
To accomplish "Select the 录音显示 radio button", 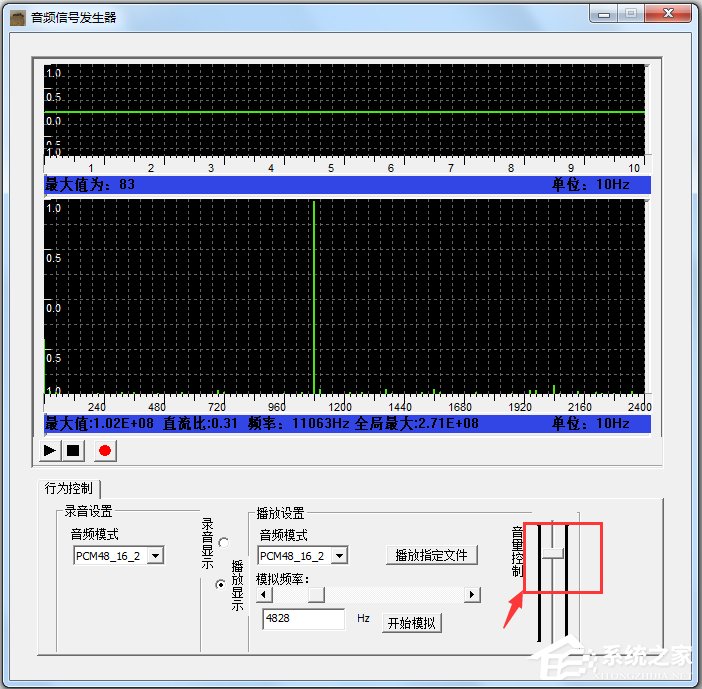I will [x=222, y=541].
